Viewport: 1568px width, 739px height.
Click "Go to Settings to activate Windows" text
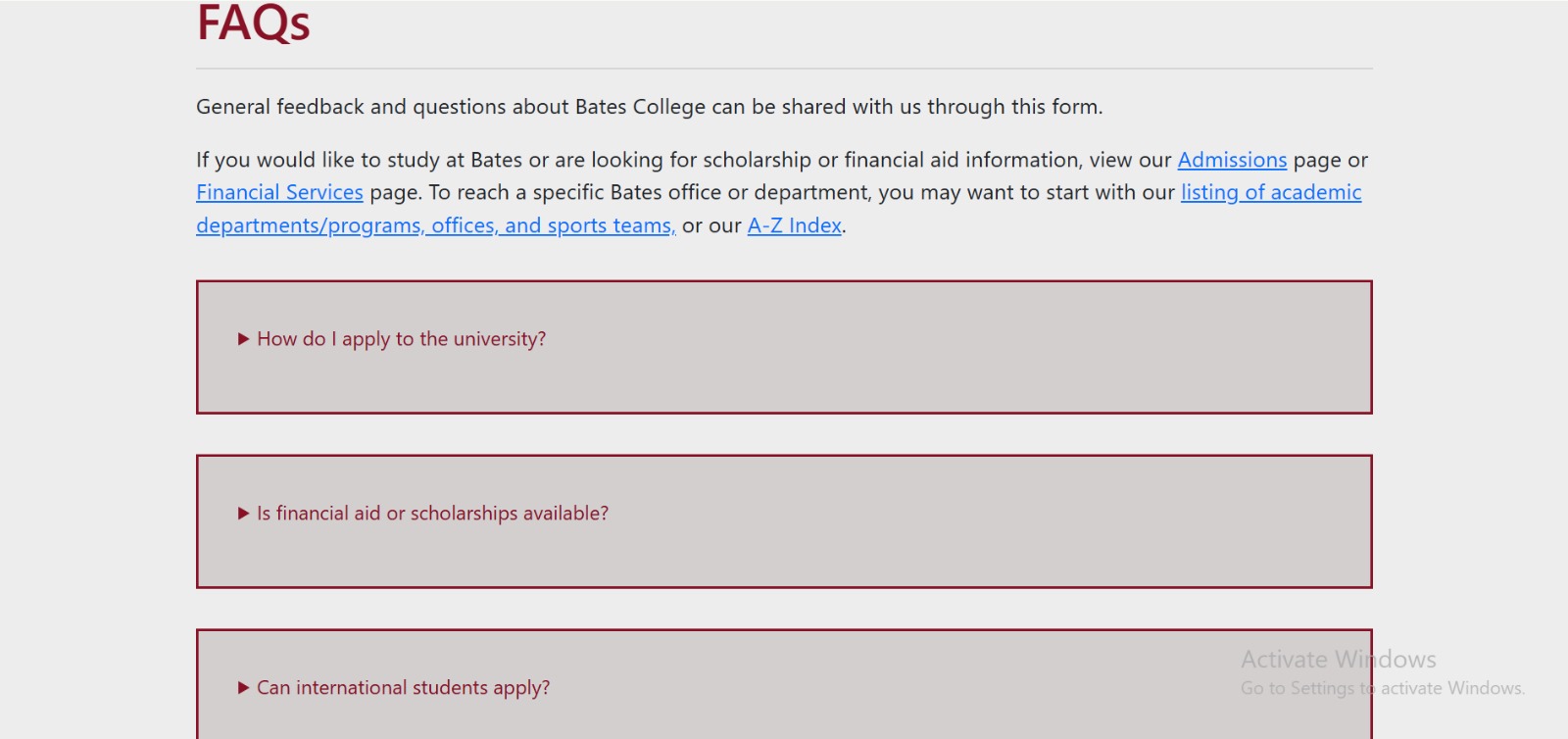[x=1382, y=688]
